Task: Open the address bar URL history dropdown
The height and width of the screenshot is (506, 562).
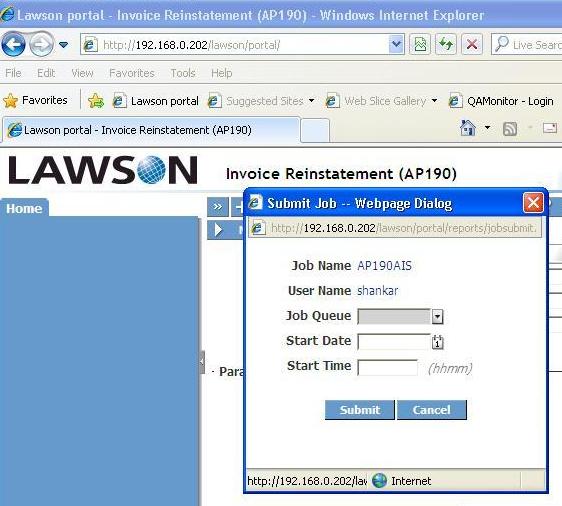Action: click(x=396, y=44)
